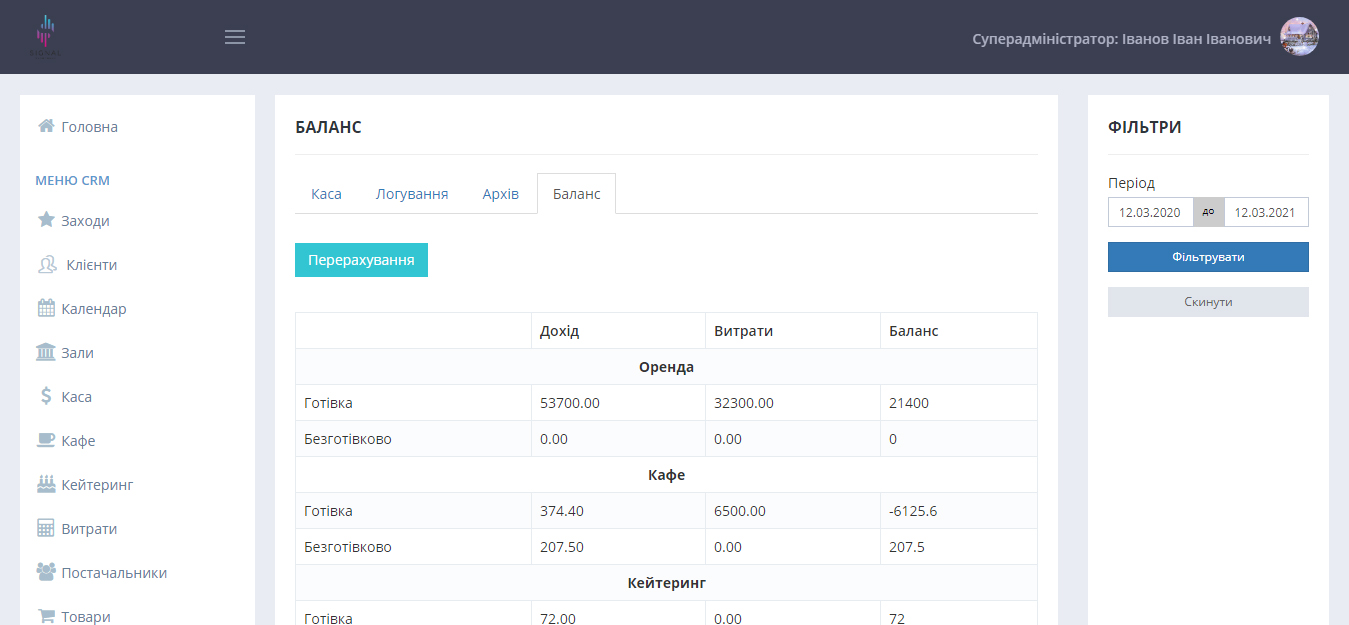Toggle the sidebar with hamburger menu
This screenshot has width=1349, height=625.
[235, 37]
